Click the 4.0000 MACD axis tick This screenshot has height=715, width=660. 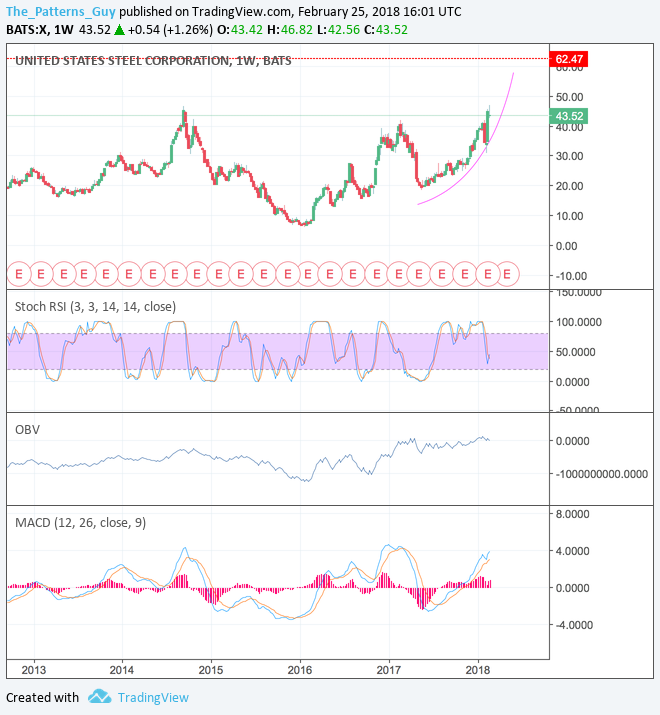coord(572,551)
